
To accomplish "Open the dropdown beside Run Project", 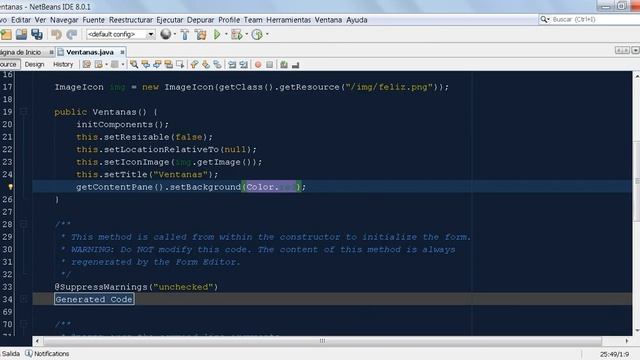I will pyautogui.click(x=226, y=34).
